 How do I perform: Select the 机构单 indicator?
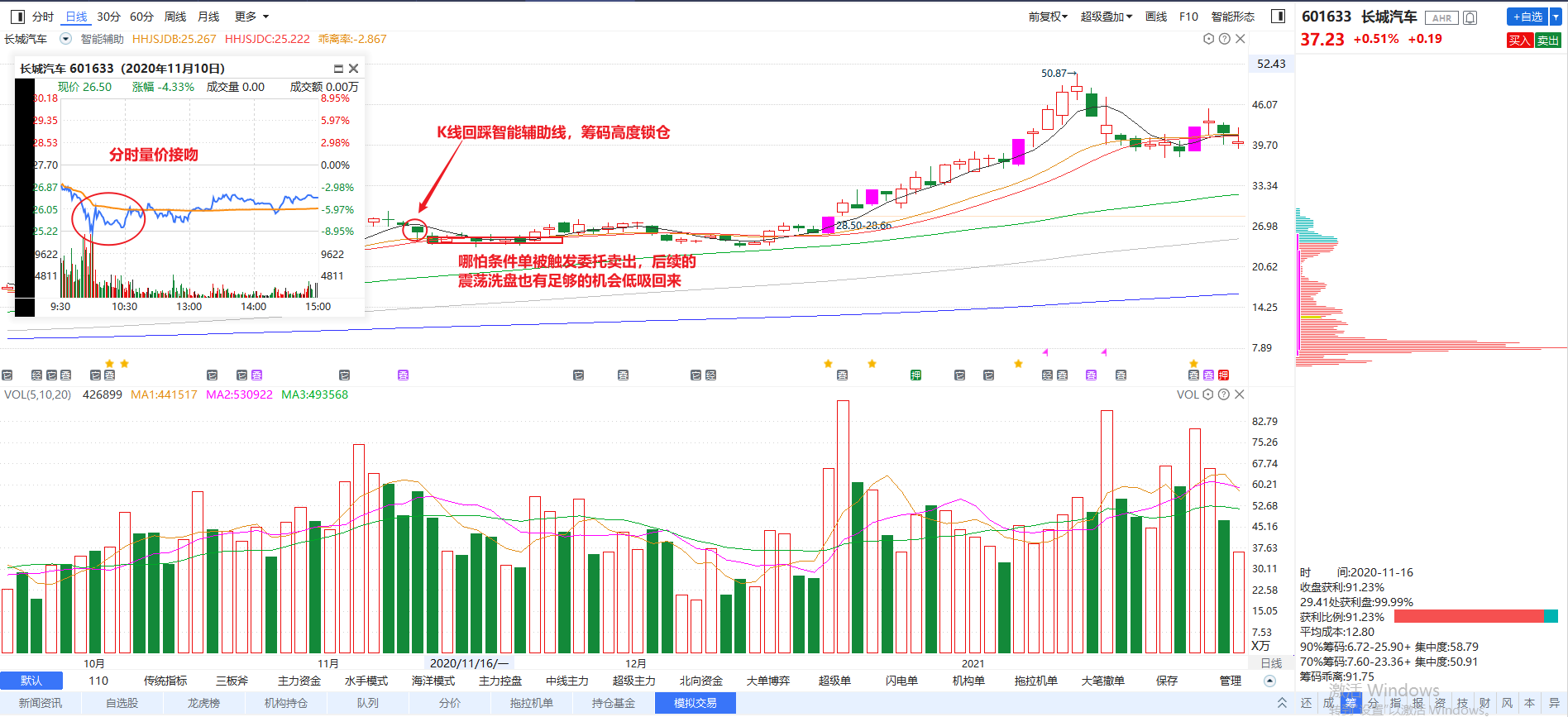click(968, 681)
